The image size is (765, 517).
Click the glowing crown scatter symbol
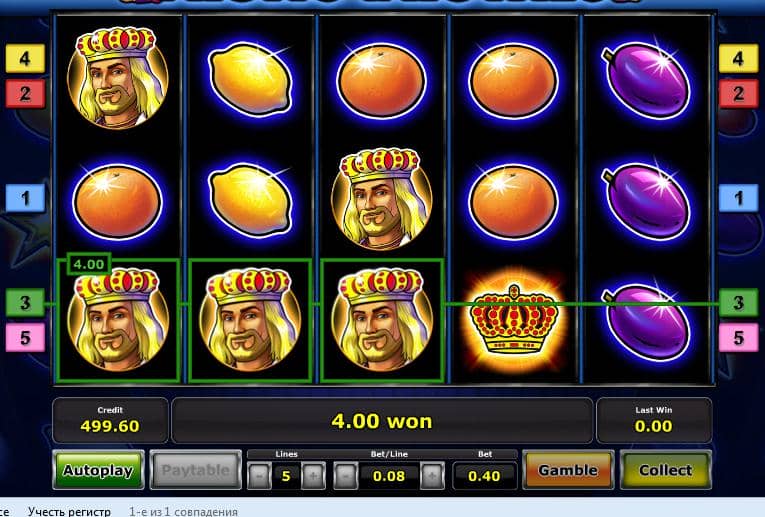[x=514, y=319]
